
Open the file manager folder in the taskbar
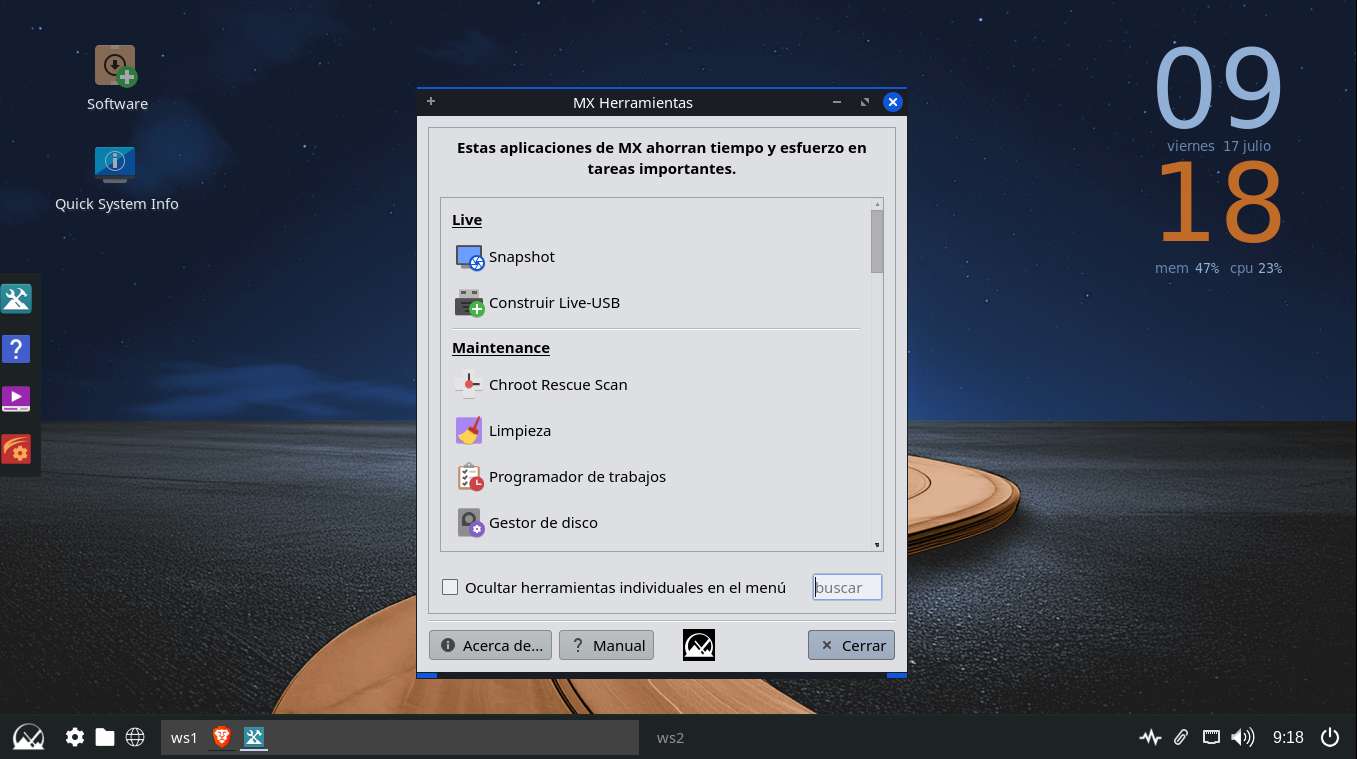point(105,737)
